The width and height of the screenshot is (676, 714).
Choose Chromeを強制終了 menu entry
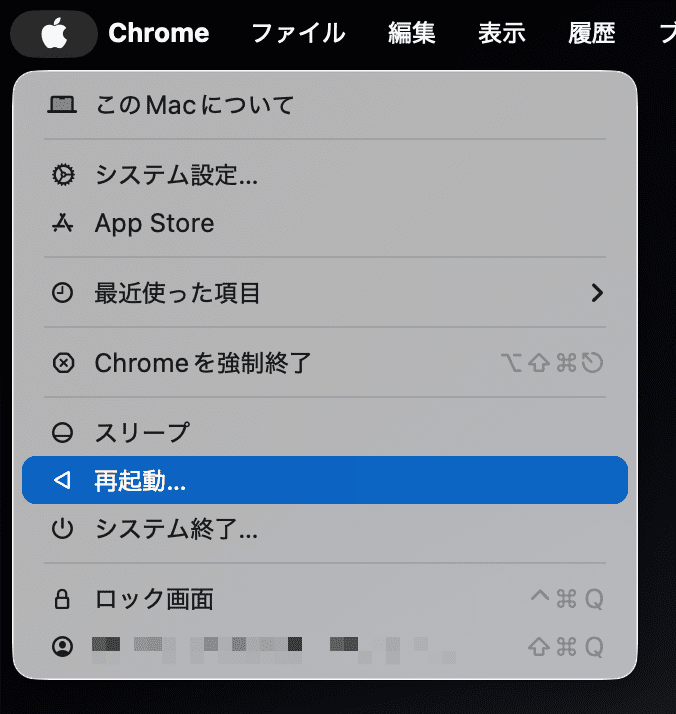325,363
